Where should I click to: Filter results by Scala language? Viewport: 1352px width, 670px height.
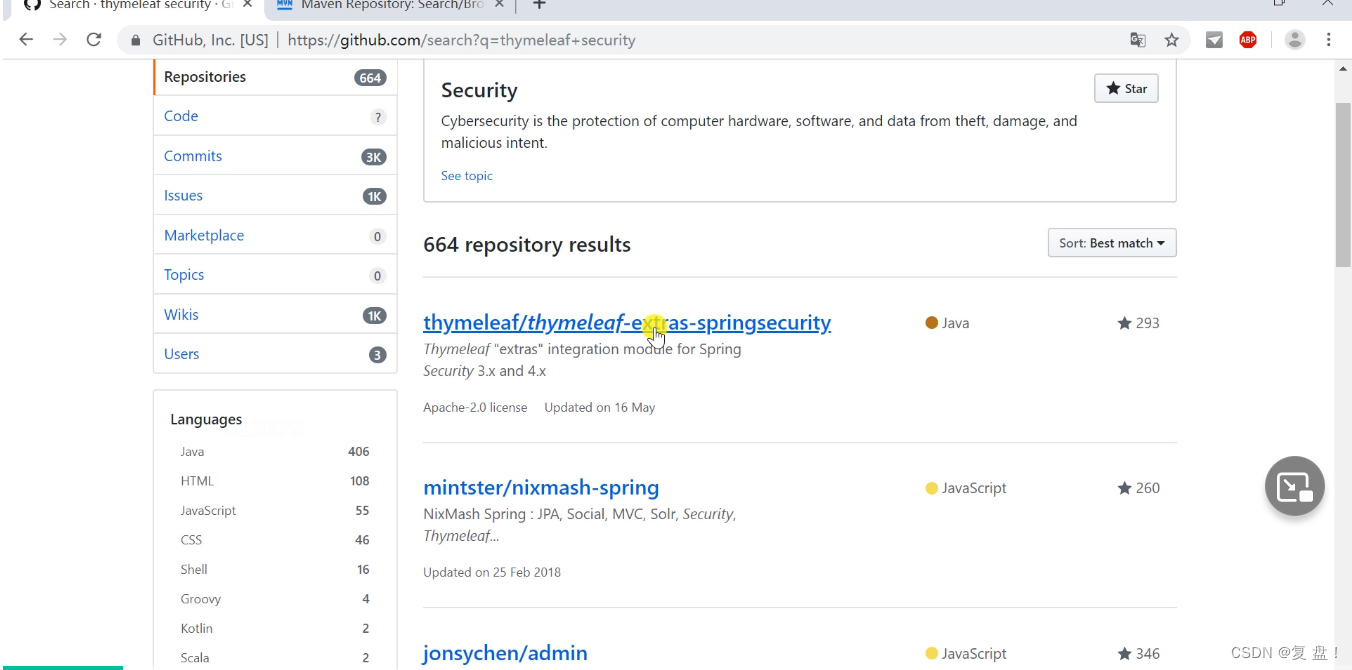[x=275, y=657]
